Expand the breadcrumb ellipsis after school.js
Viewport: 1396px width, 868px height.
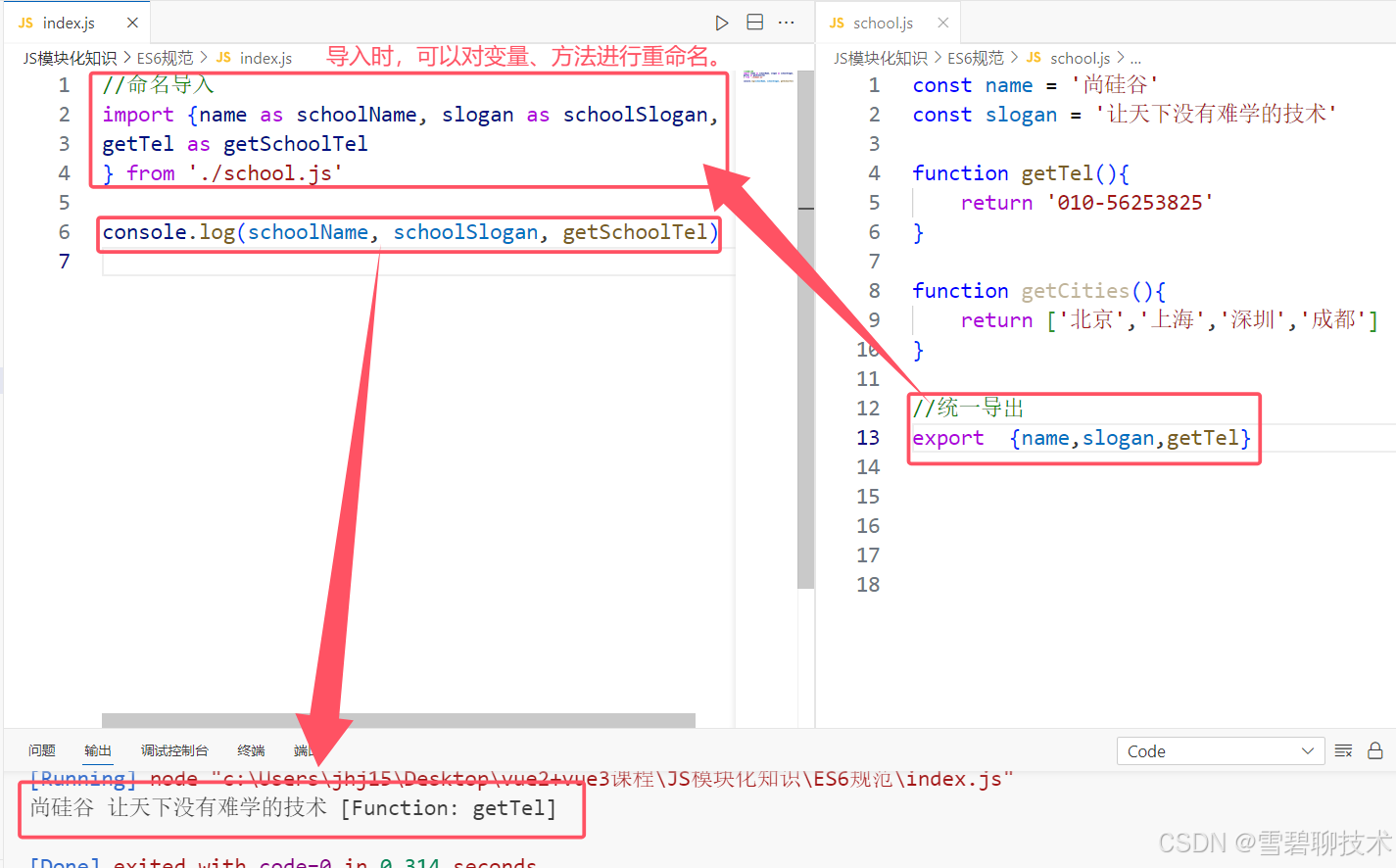(x=1135, y=59)
